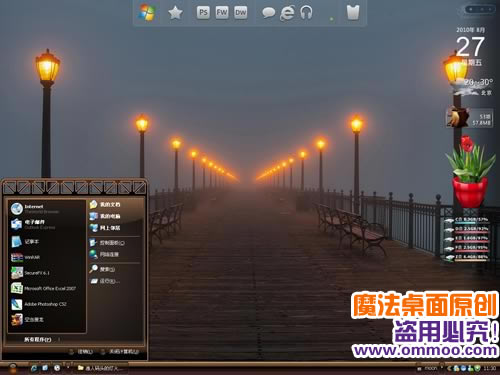Launch Fireworks via the FW dock icon
This screenshot has height=375, width=500.
point(222,13)
